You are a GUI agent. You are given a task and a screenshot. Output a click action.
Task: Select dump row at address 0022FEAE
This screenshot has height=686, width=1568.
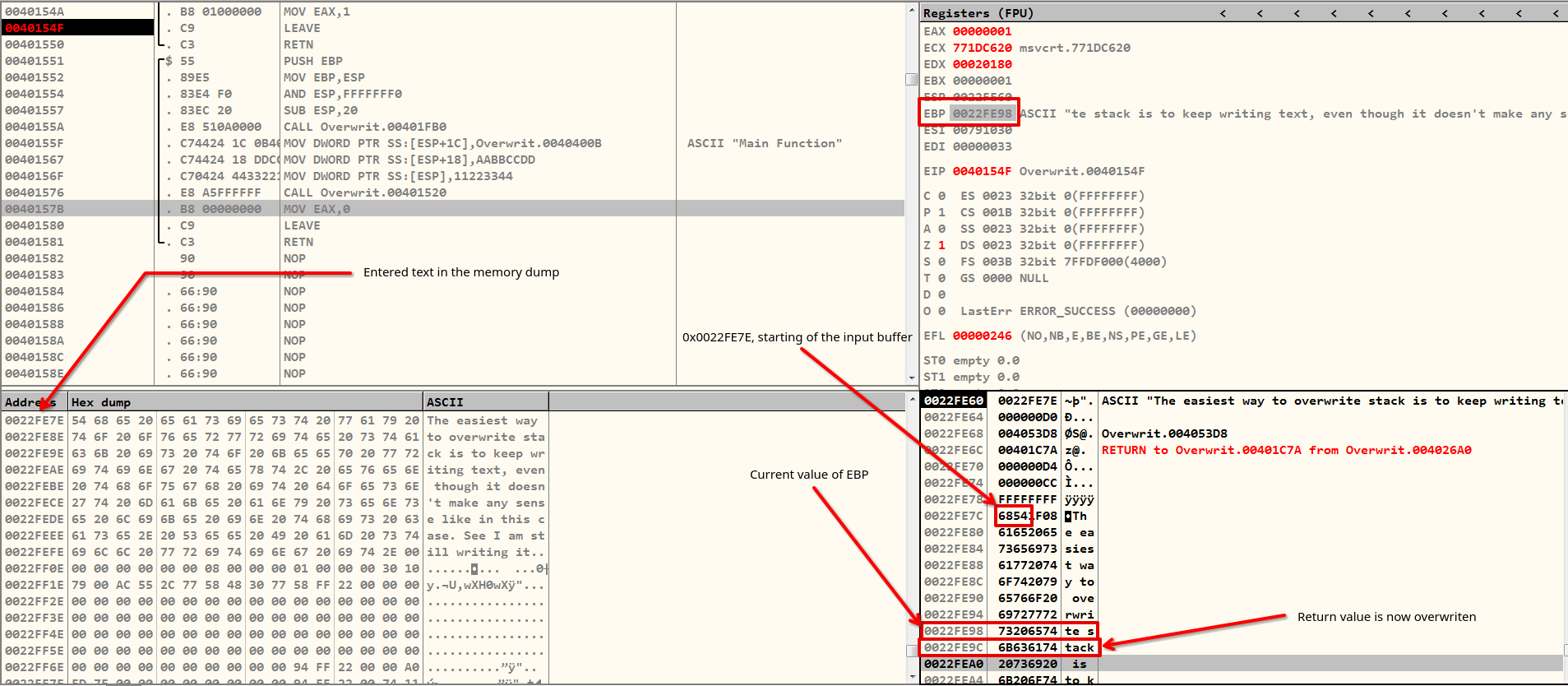pos(275,470)
